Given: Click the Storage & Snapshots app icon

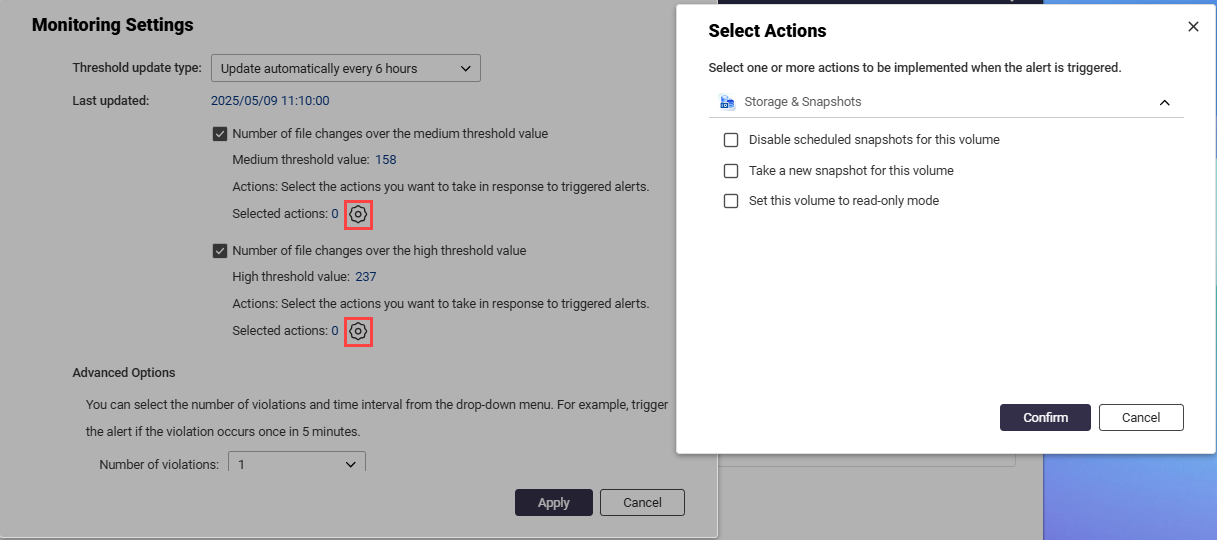Looking at the screenshot, I should tap(728, 102).
